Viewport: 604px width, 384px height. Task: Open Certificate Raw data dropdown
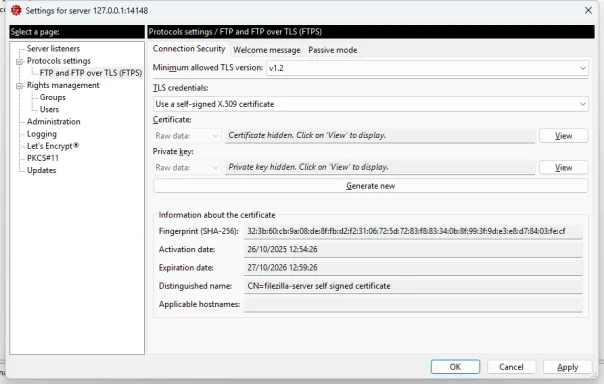pyautogui.click(x=187, y=136)
